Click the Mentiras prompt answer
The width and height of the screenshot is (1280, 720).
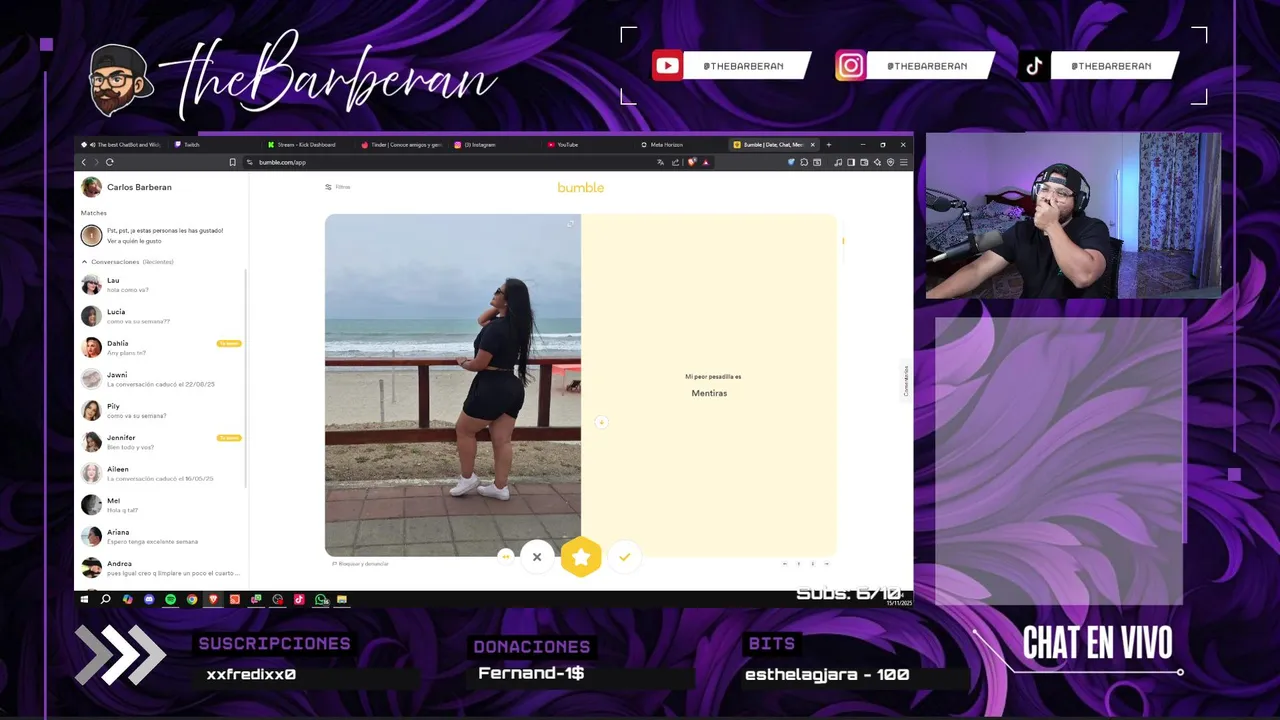point(709,393)
